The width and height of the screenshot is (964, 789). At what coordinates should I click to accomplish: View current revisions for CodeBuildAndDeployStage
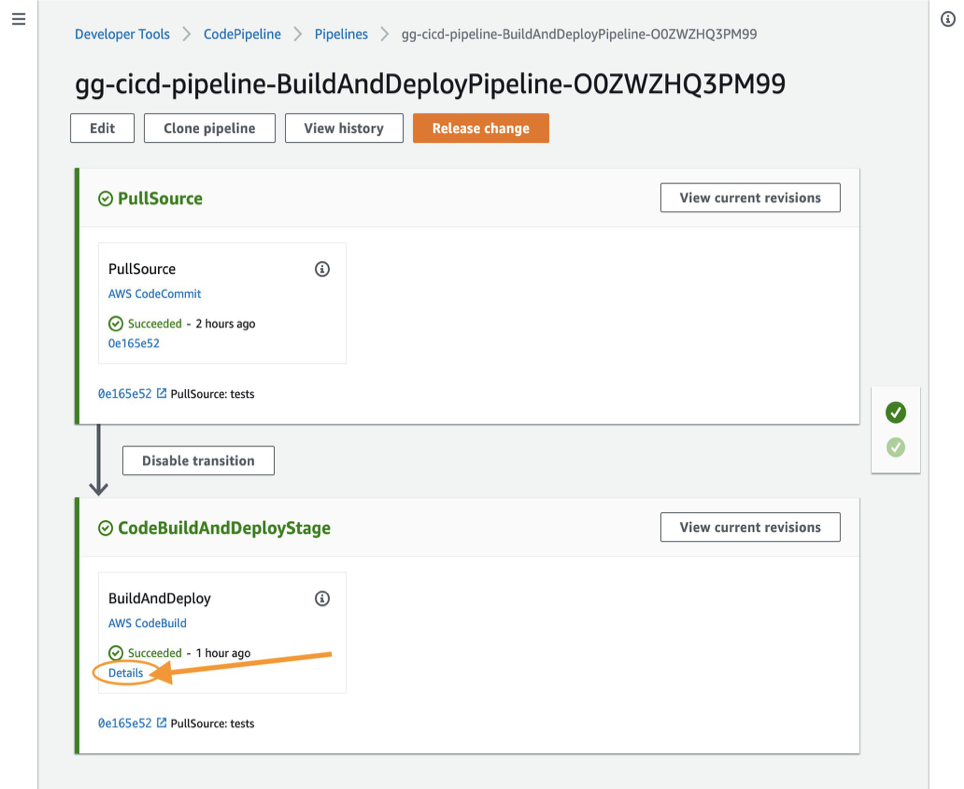[x=750, y=527]
